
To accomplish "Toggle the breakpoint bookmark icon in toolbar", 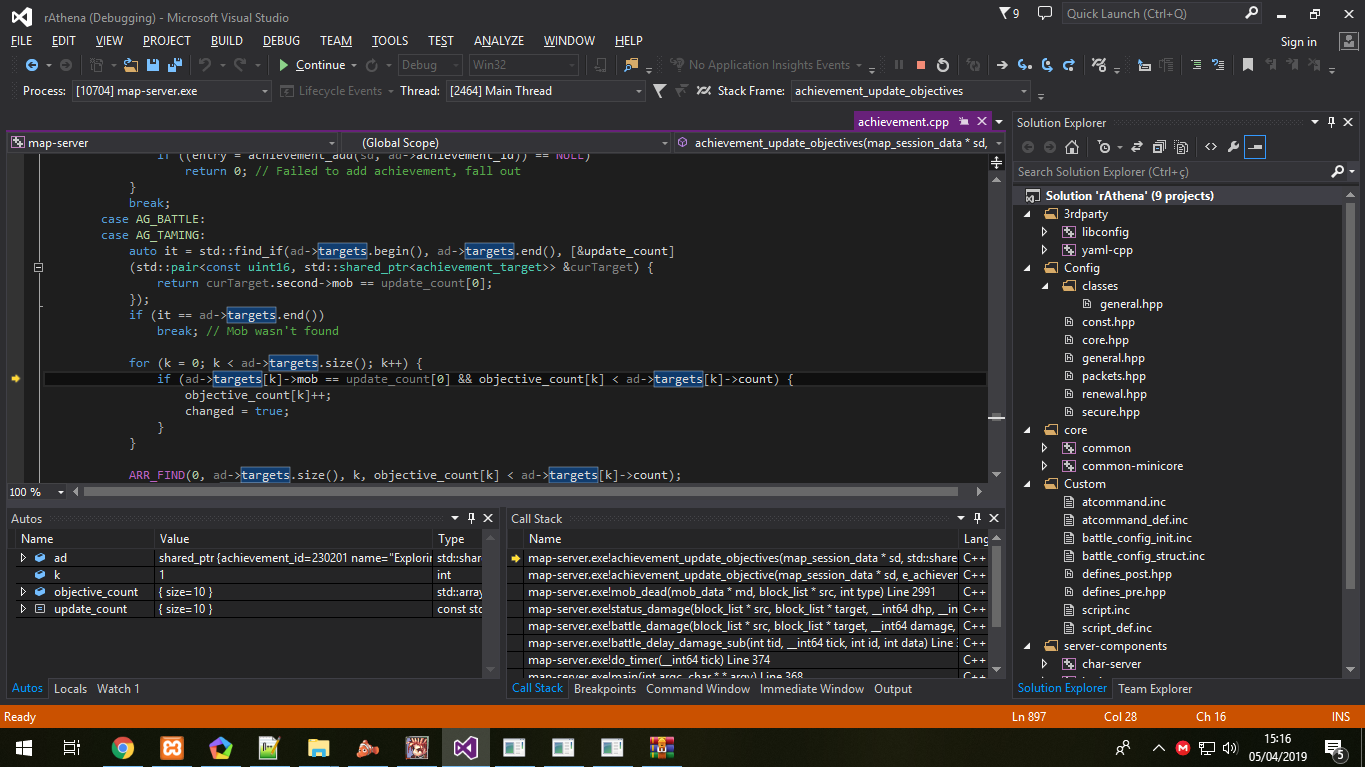I will tap(1247, 64).
